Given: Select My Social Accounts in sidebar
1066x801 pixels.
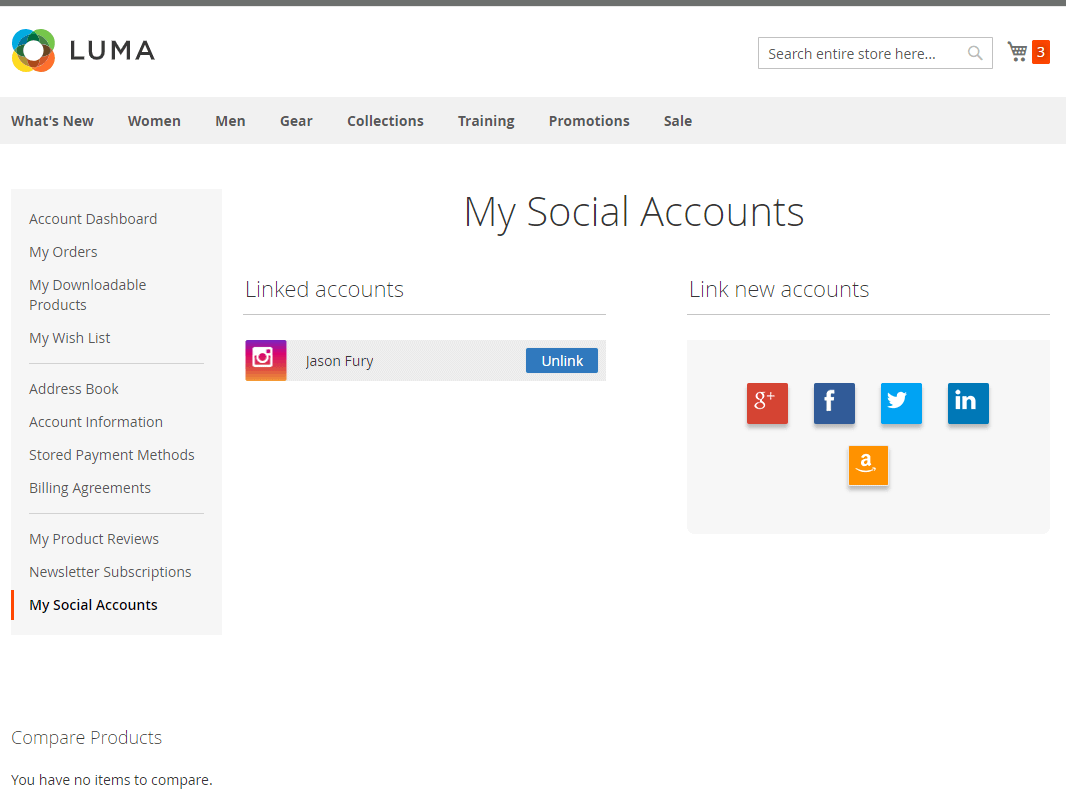Looking at the screenshot, I should pos(93,605).
